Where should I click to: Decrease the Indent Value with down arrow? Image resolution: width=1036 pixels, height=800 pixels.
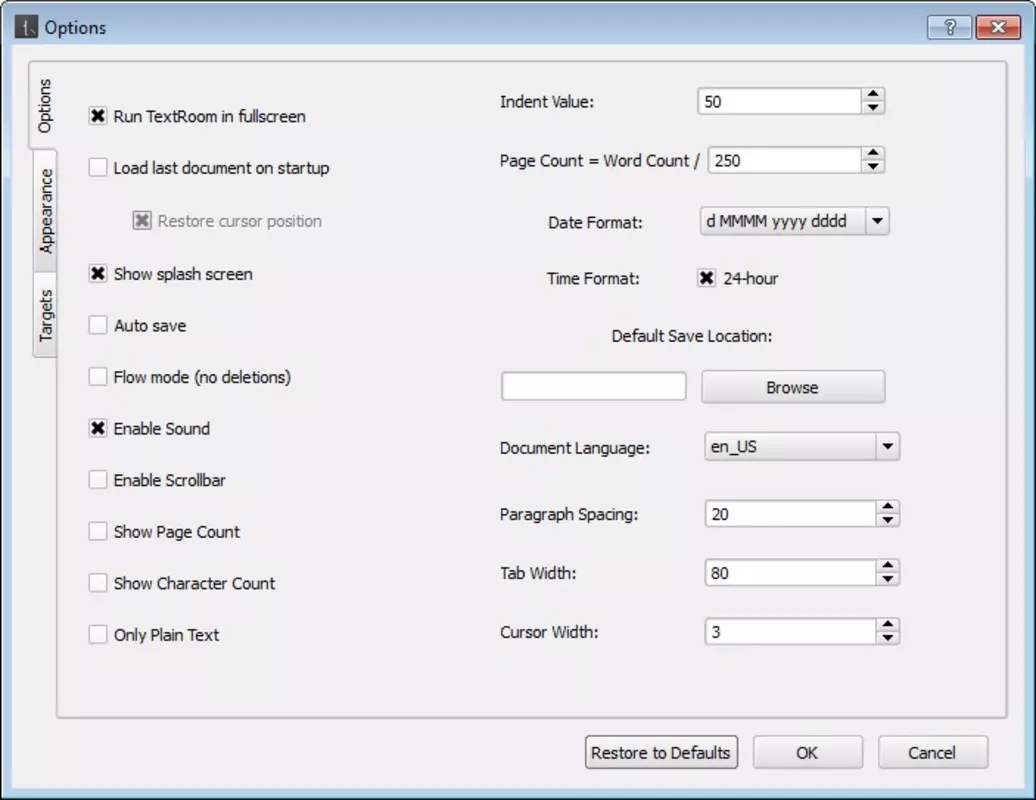[873, 108]
